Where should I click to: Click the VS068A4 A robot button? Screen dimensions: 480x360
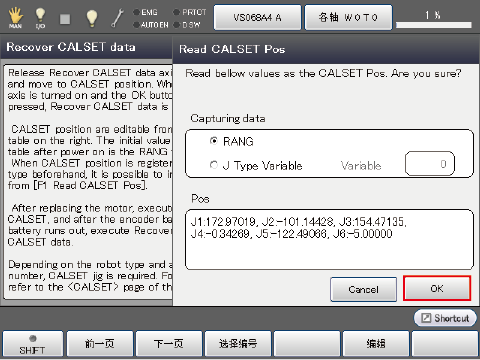coord(257,17)
